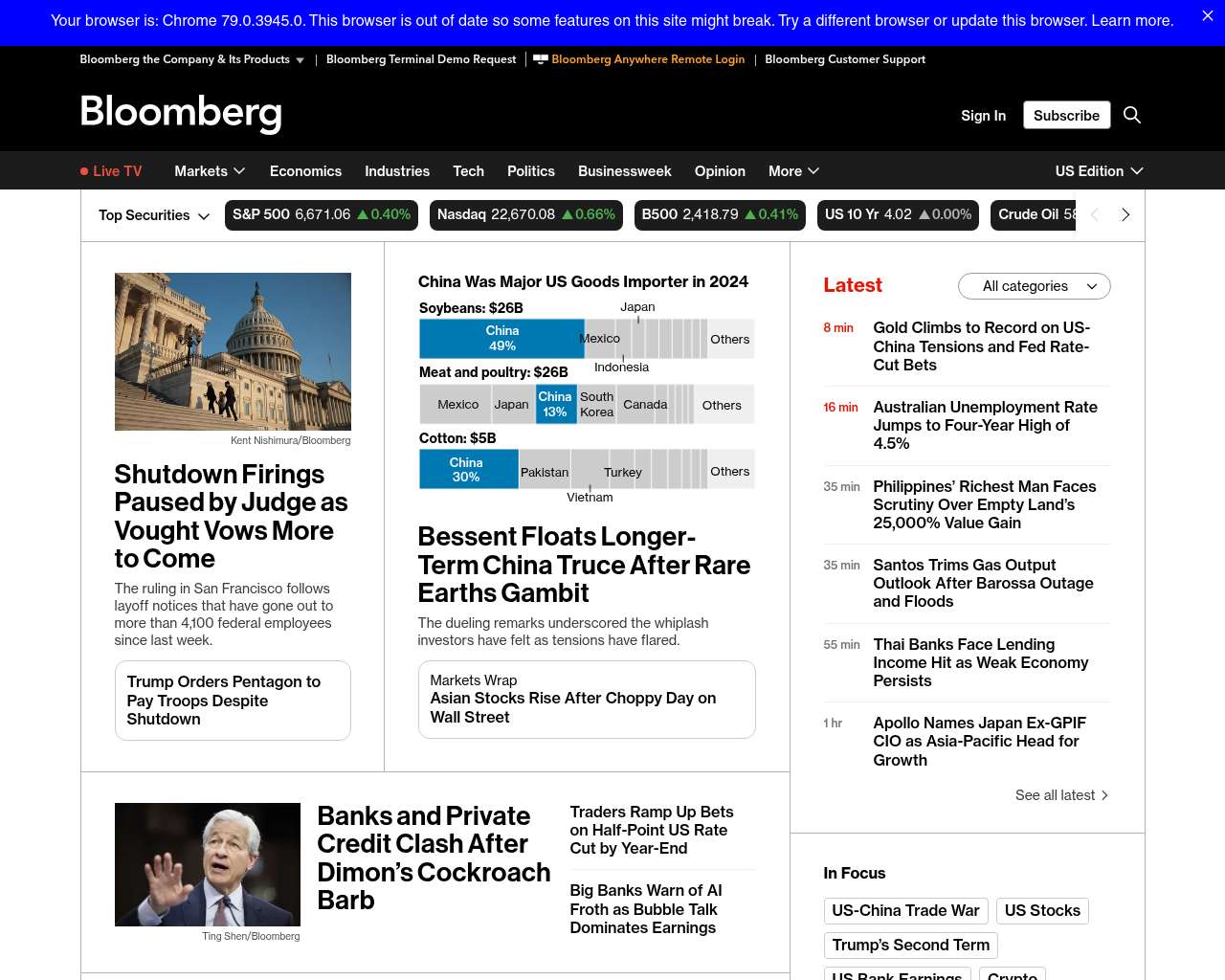Open the US Edition selector
This screenshot has width=1225, height=980.
(x=1099, y=171)
